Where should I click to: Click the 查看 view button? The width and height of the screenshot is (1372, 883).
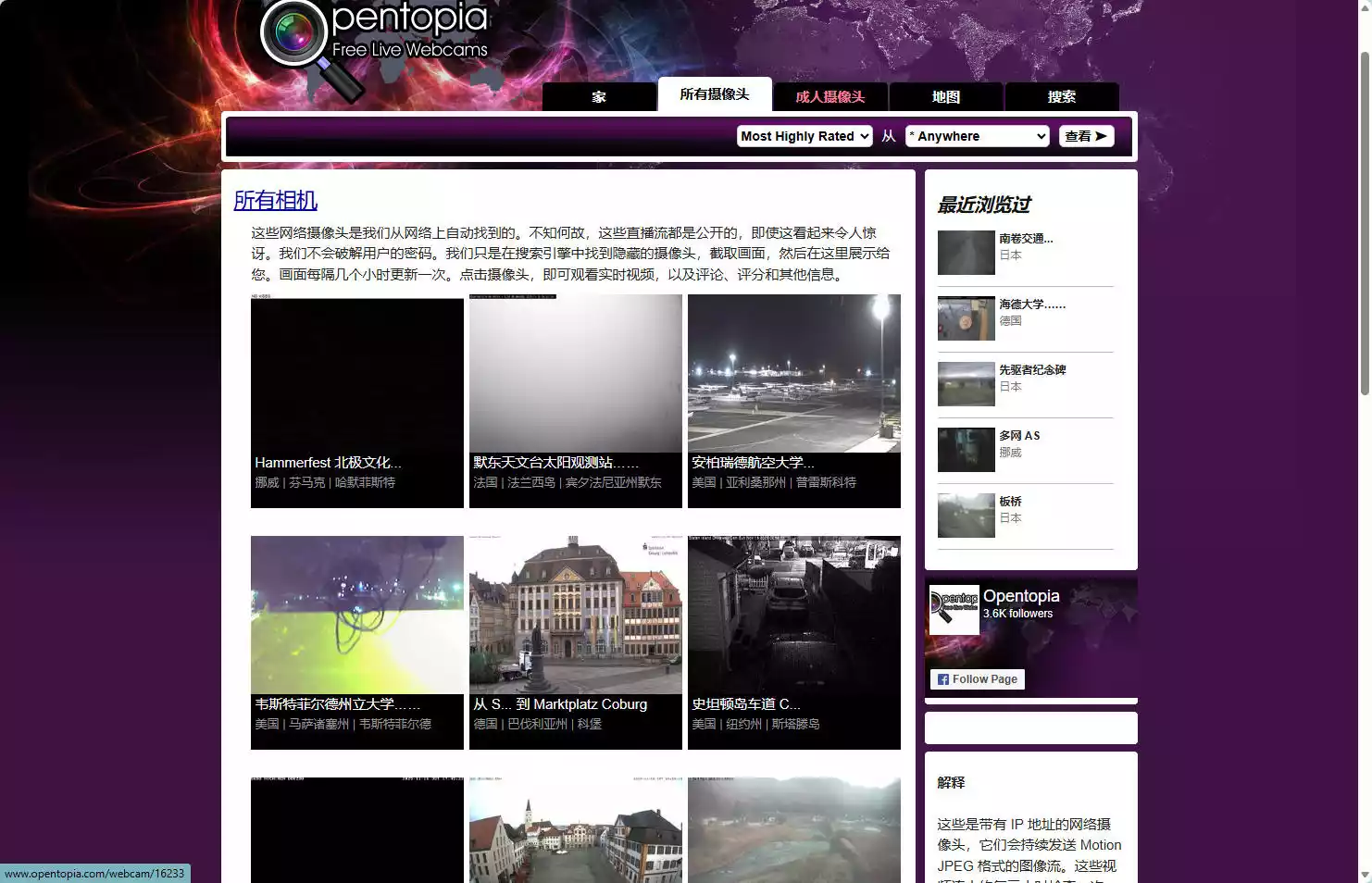click(1086, 136)
